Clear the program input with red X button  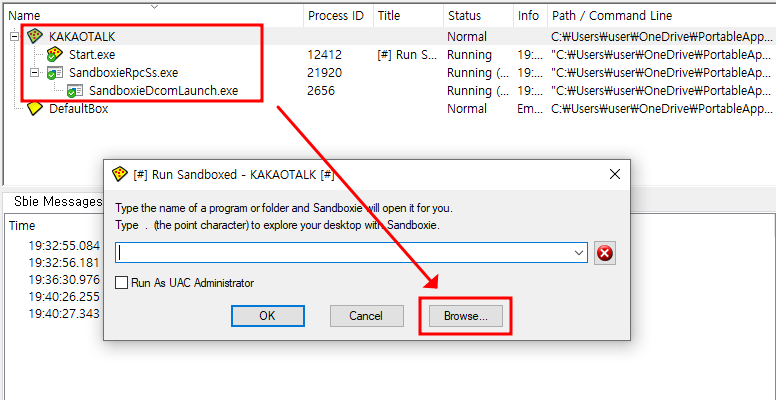tap(604, 253)
